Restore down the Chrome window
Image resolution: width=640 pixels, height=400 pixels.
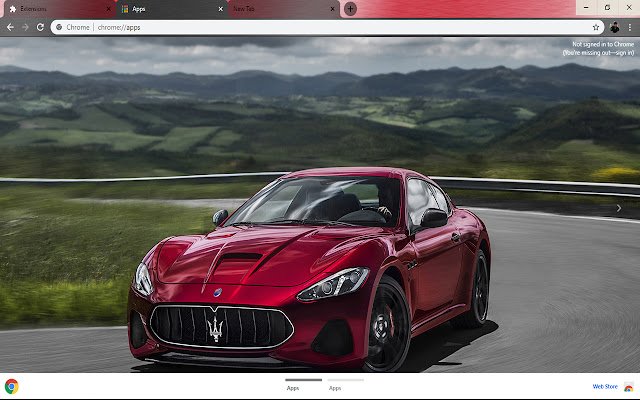pyautogui.click(x=608, y=7)
